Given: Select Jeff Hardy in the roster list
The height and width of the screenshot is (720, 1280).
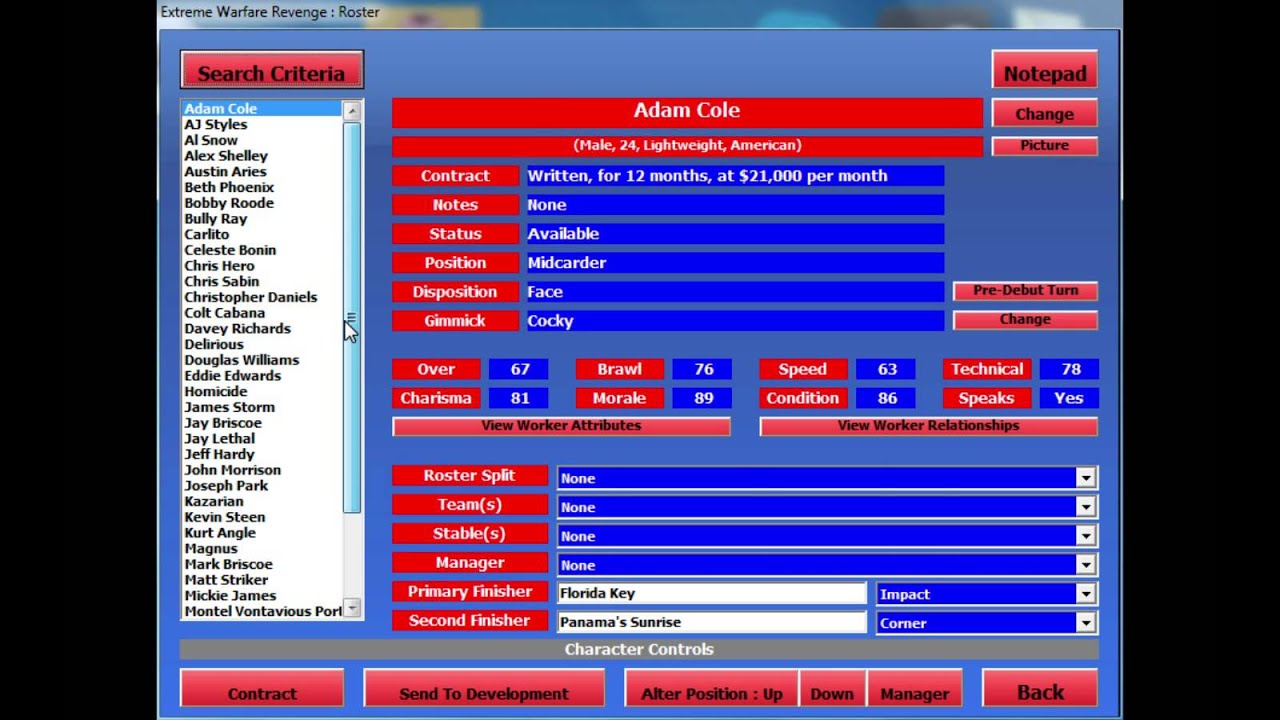Looking at the screenshot, I should [x=219, y=454].
